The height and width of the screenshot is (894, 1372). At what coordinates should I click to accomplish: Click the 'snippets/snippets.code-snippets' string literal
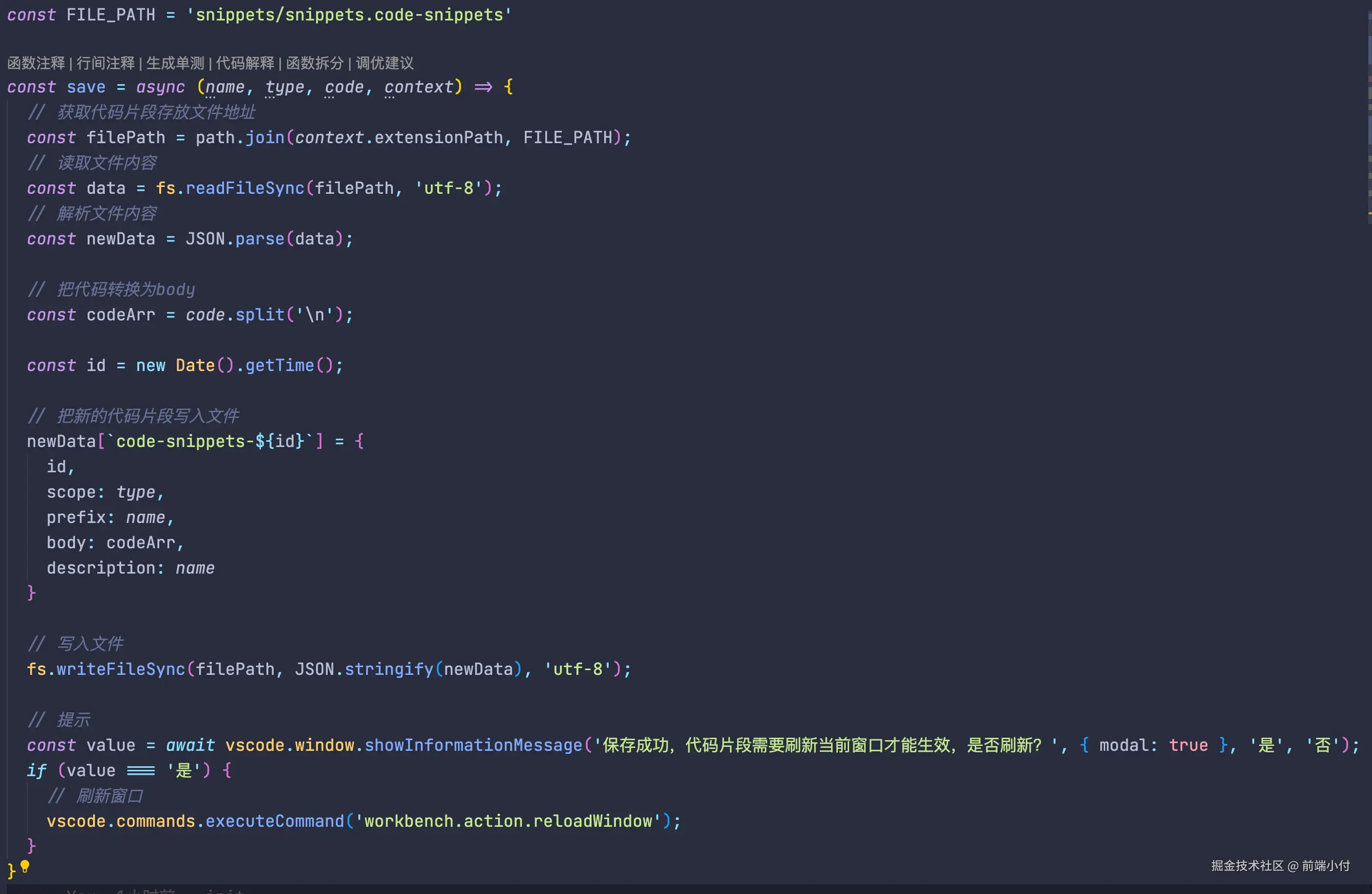(x=349, y=15)
